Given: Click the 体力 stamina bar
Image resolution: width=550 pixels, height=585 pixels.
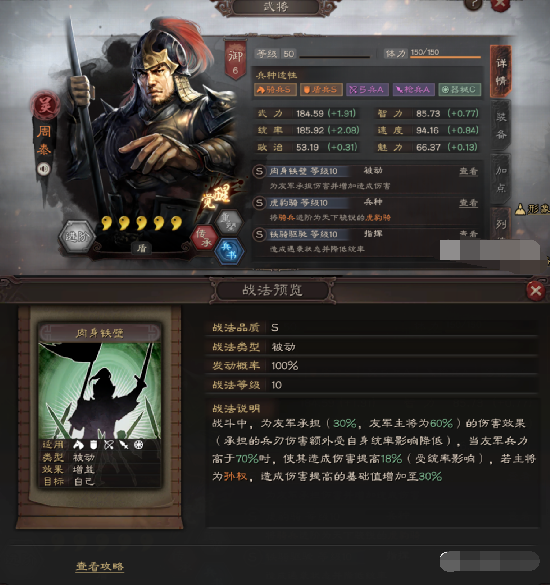Looking at the screenshot, I should (446, 57).
